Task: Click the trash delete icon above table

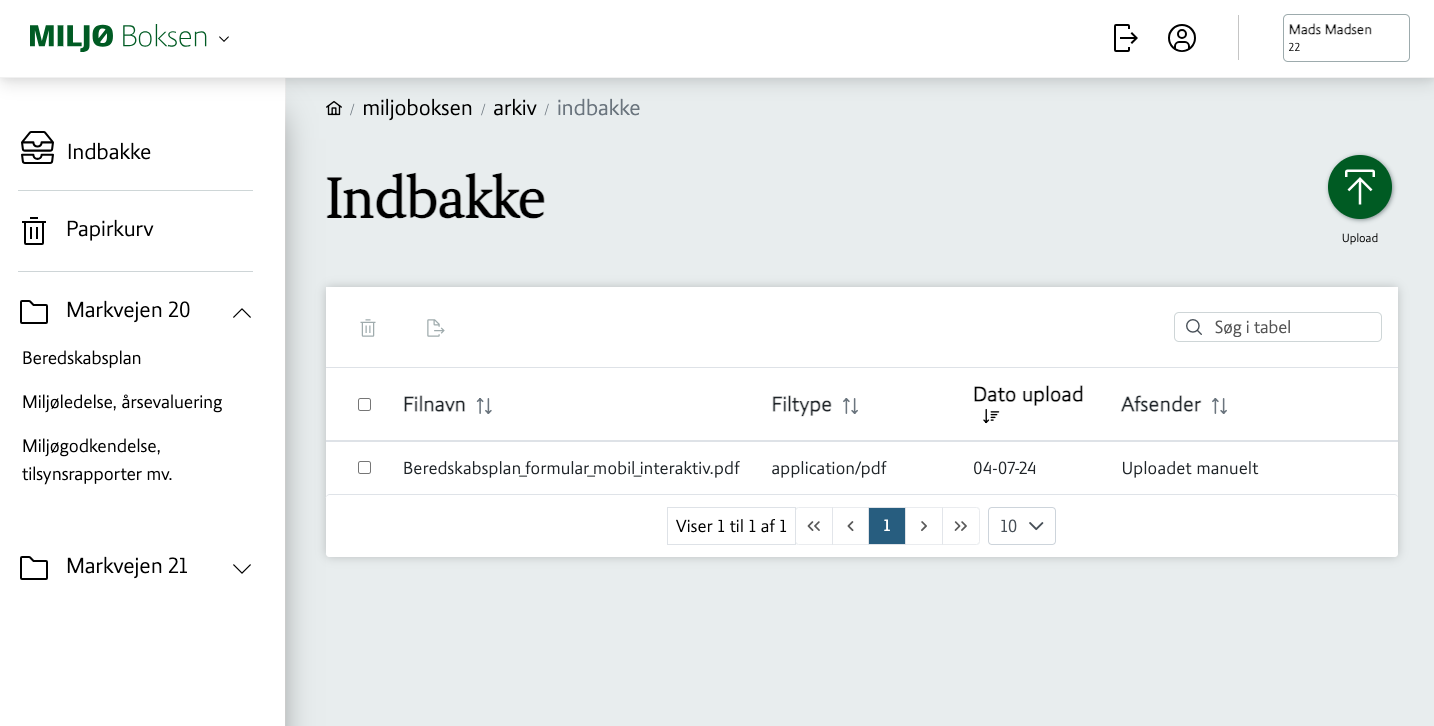Action: pos(368,328)
